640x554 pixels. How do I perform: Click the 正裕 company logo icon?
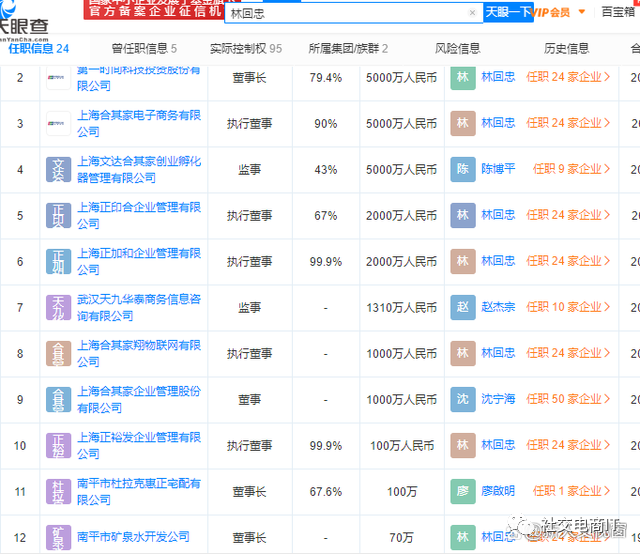(x=58, y=445)
